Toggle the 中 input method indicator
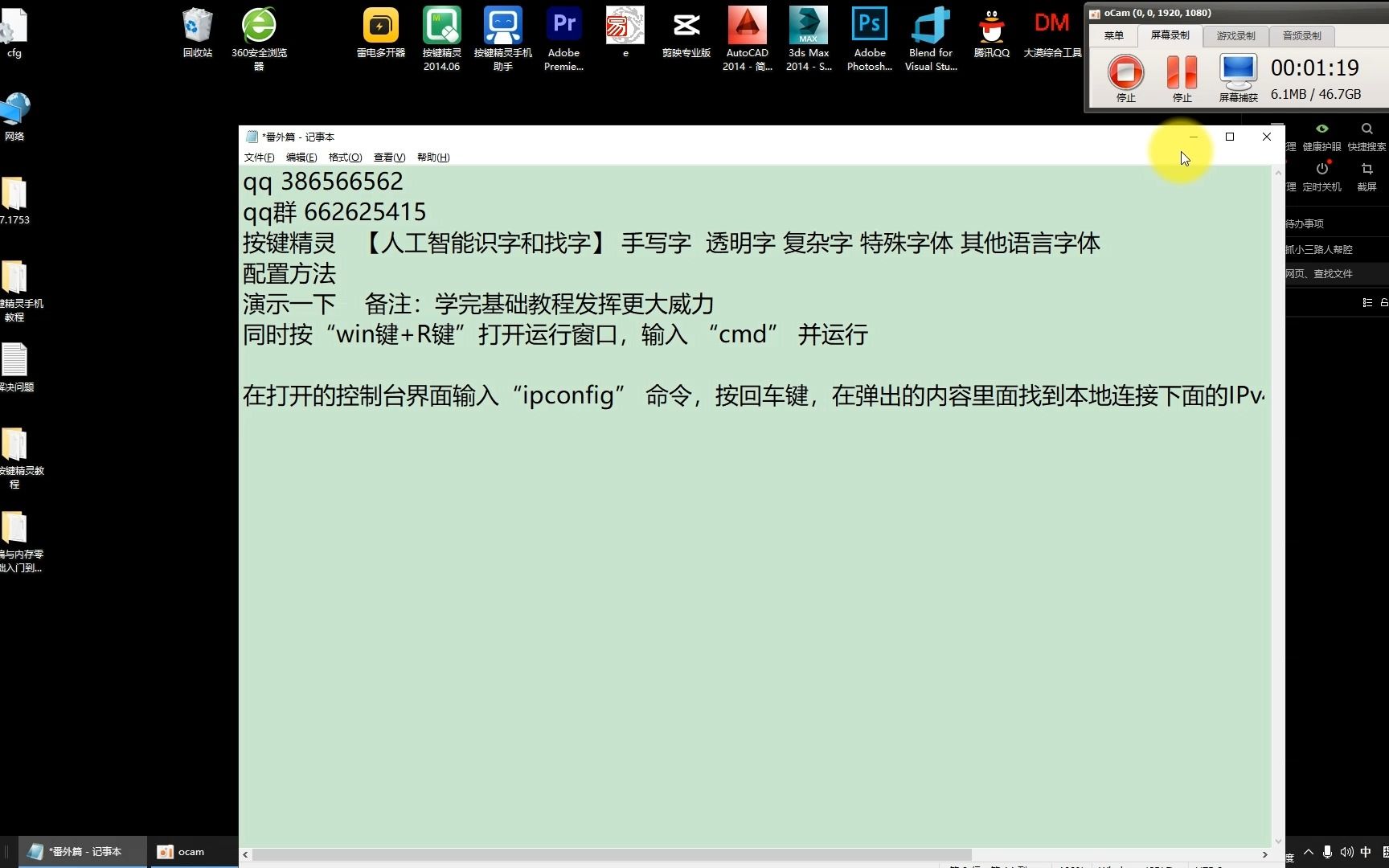 pos(1366,852)
